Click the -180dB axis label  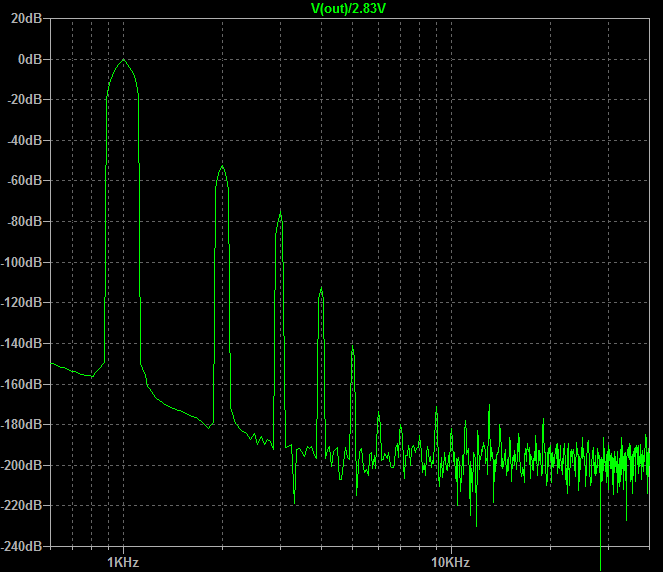[22, 424]
